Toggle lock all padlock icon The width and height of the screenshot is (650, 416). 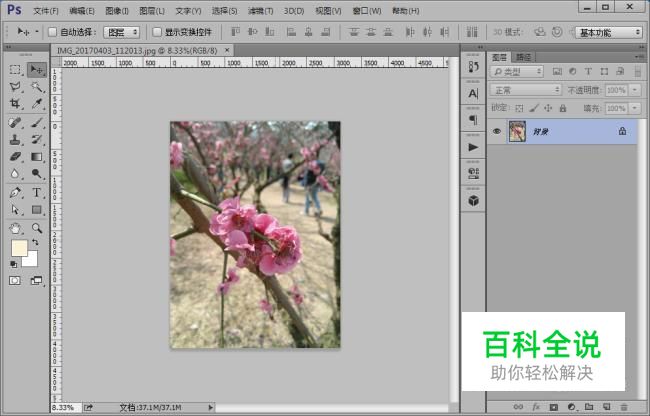pyautogui.click(x=563, y=109)
